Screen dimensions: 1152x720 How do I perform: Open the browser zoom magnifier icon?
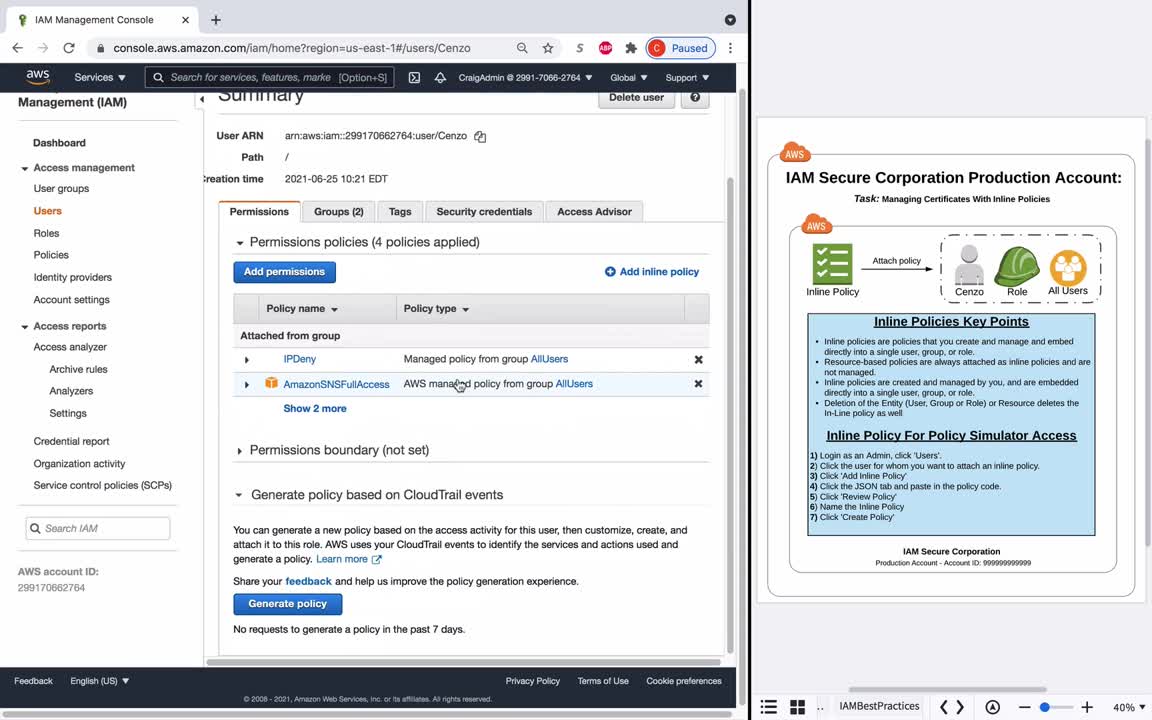(x=522, y=48)
